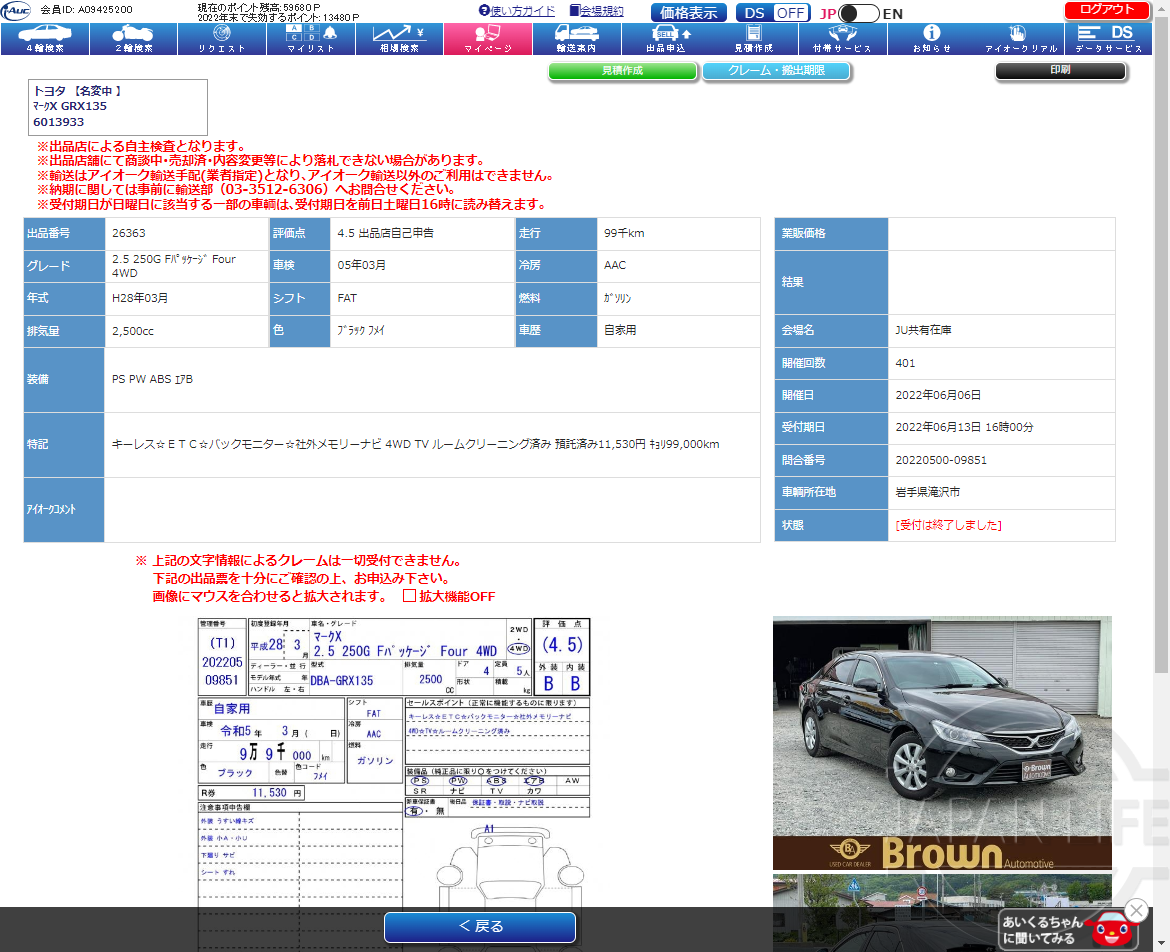Switch to the リクエスト tab

[x=221, y=38]
